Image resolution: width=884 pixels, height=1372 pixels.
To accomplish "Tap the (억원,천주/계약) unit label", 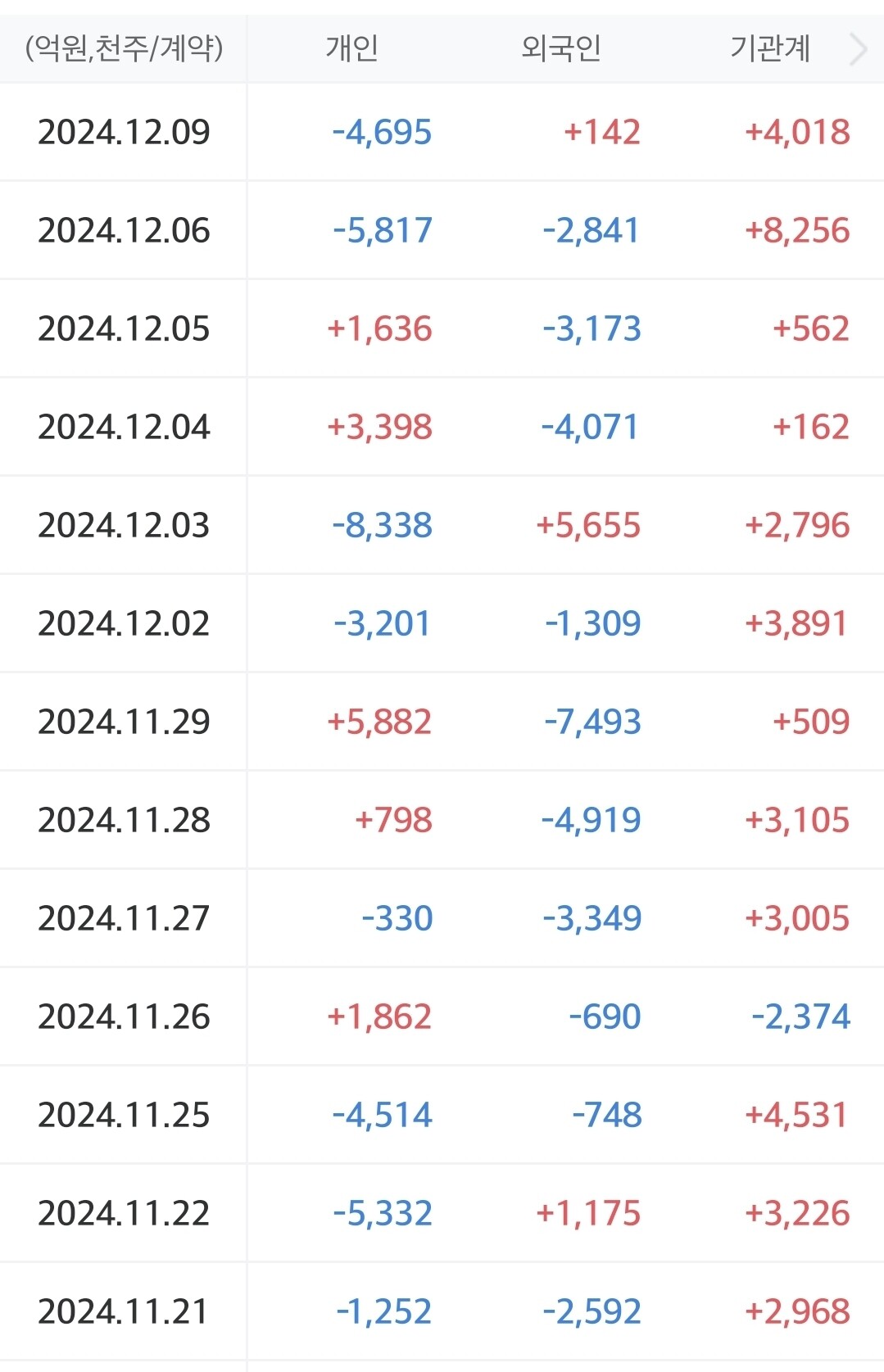I will [x=124, y=49].
